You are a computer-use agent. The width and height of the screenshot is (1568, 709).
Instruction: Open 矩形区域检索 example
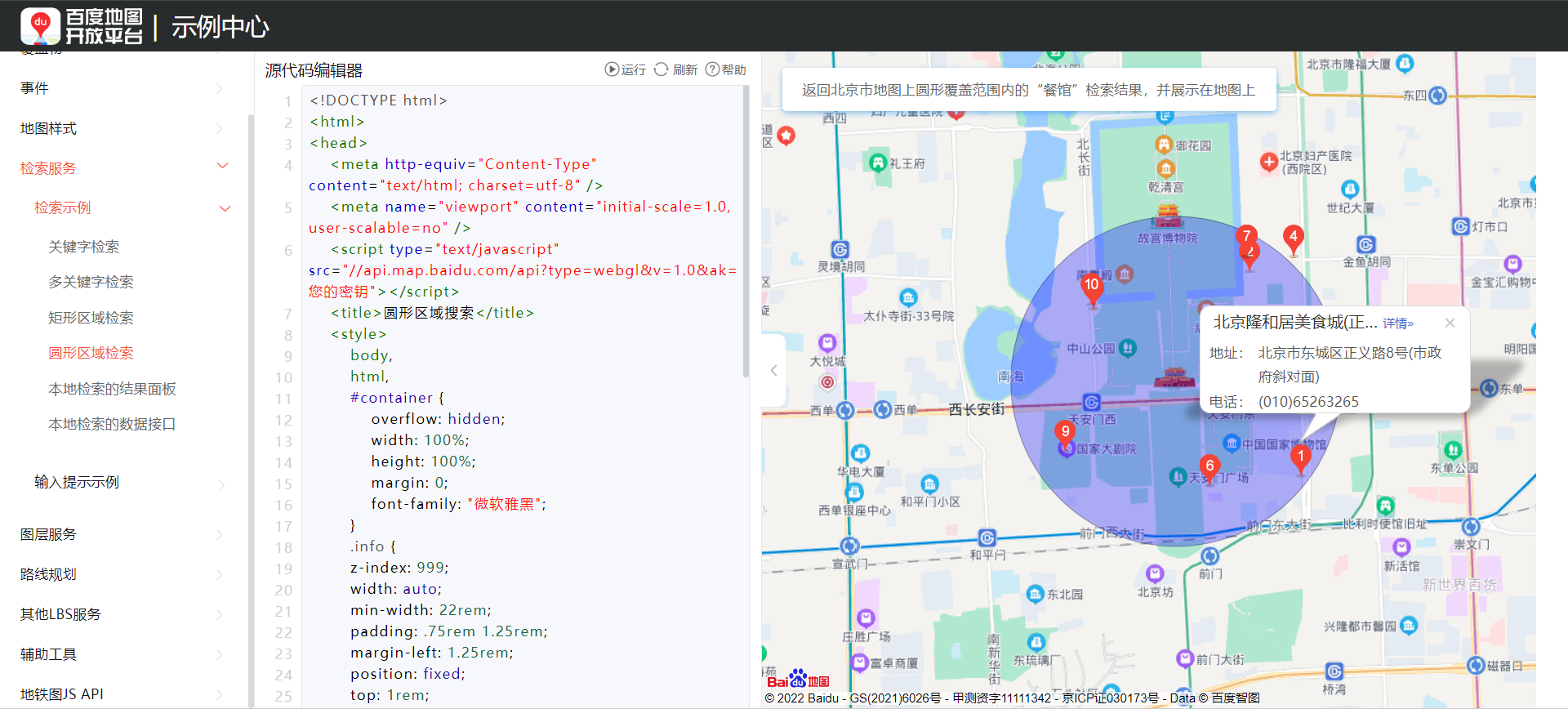[x=91, y=318]
